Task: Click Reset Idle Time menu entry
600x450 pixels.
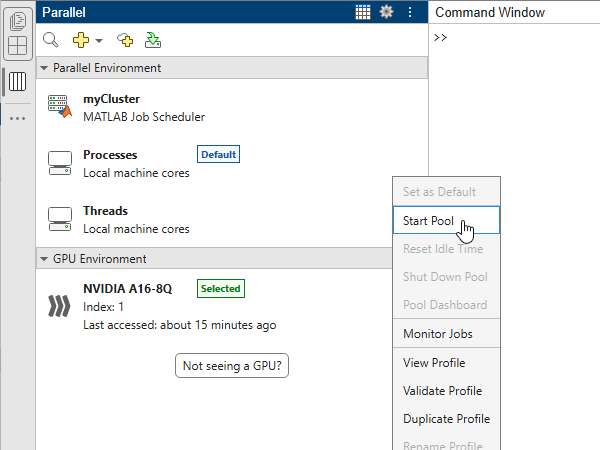Action: pos(446,249)
